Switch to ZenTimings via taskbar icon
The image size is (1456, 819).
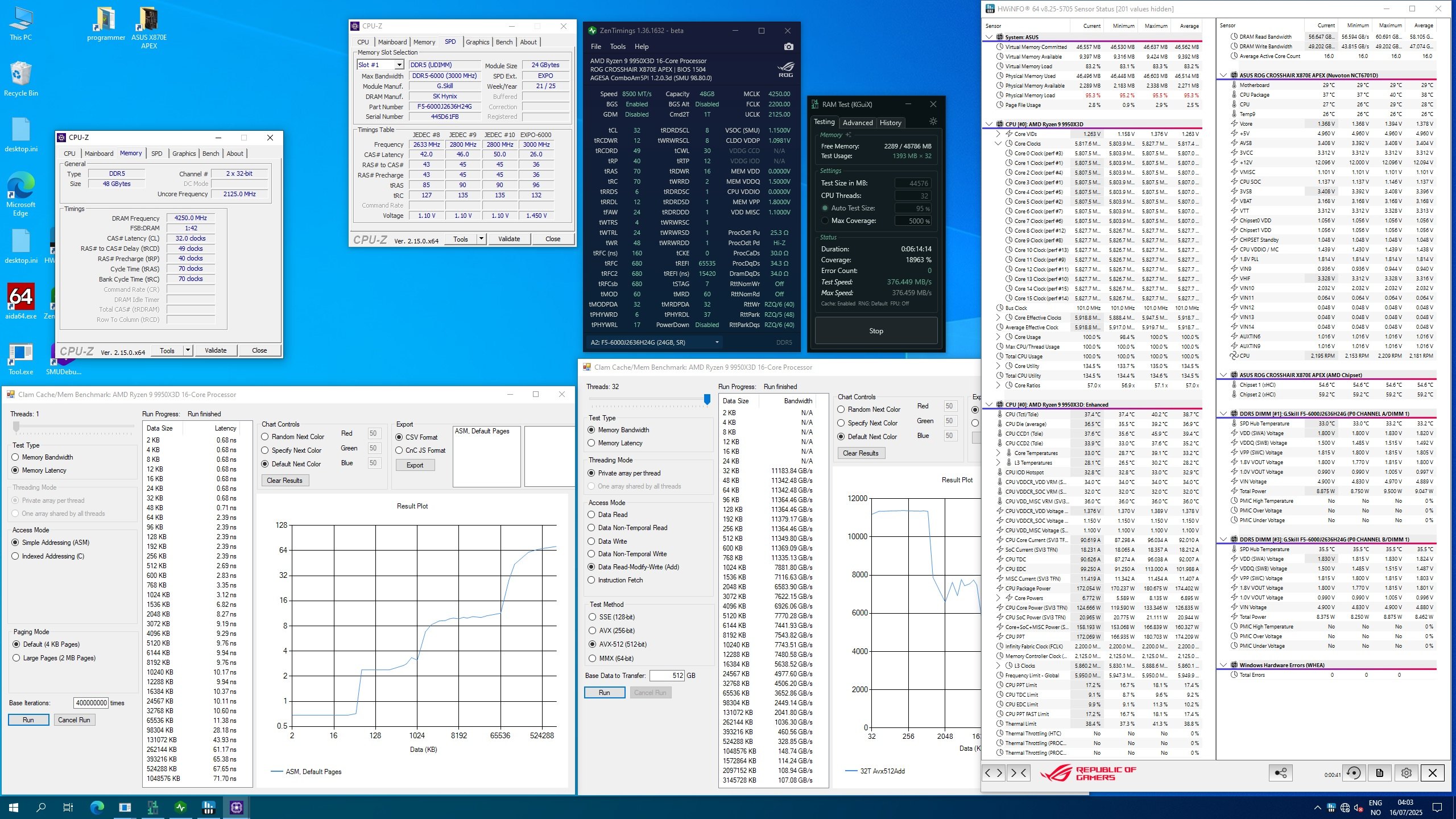[181, 807]
